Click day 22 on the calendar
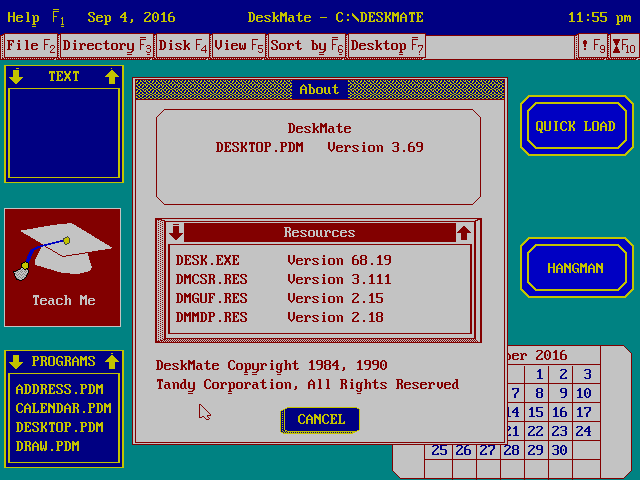 tap(536, 431)
